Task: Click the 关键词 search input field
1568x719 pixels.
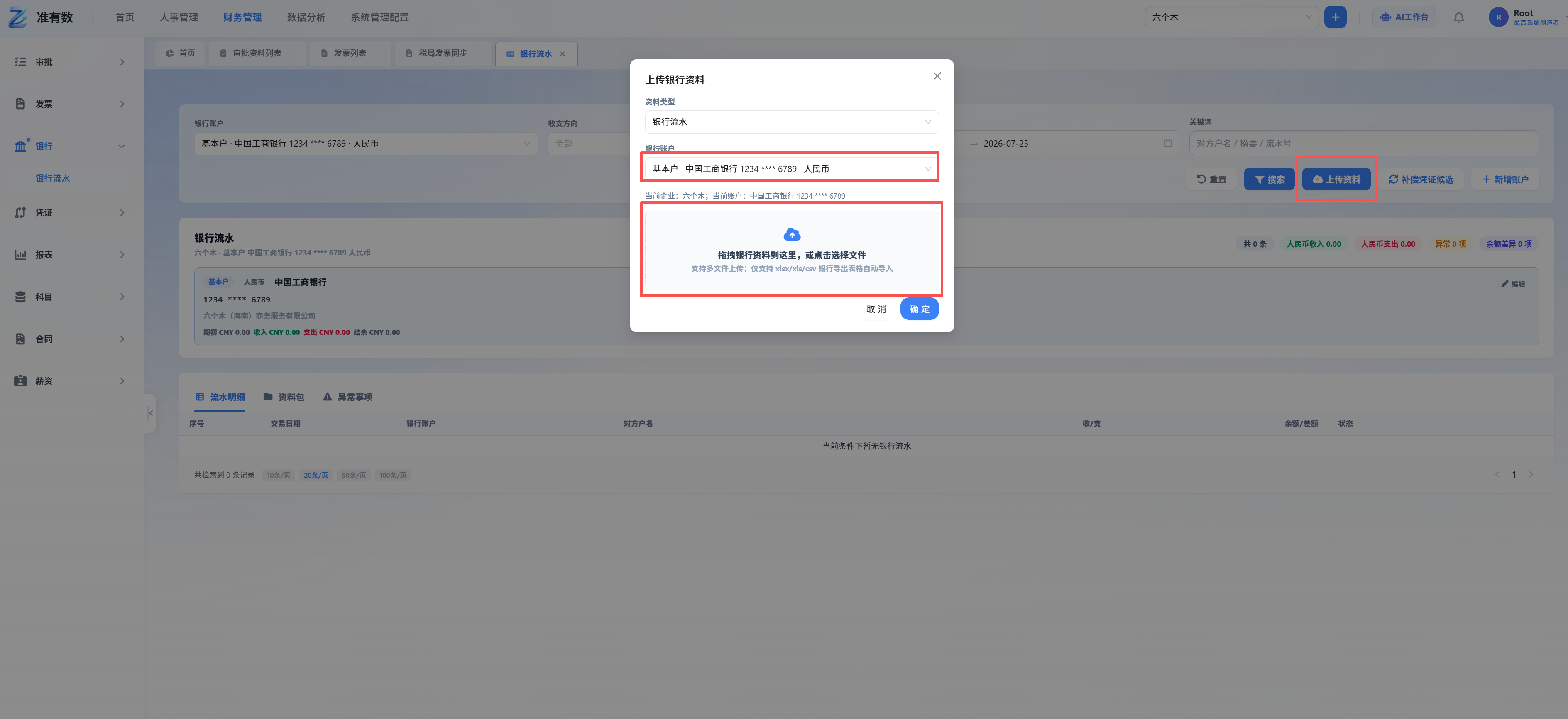Action: point(1363,144)
